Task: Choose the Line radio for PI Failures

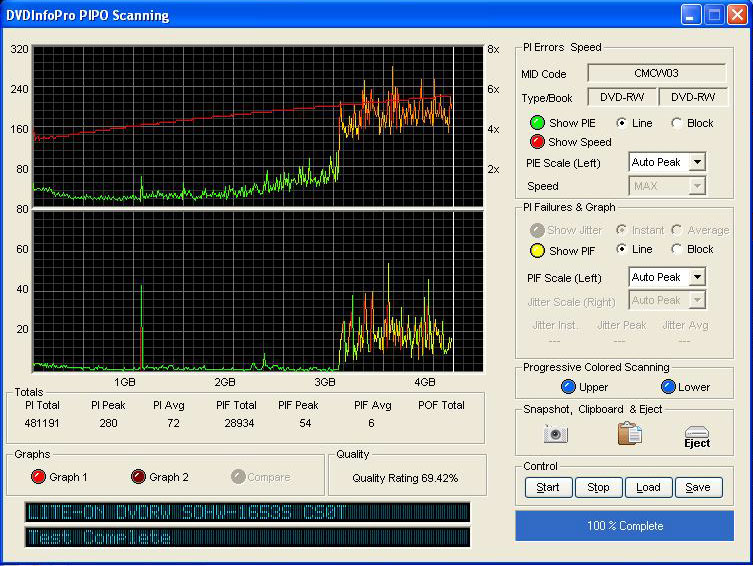Action: click(x=621, y=249)
